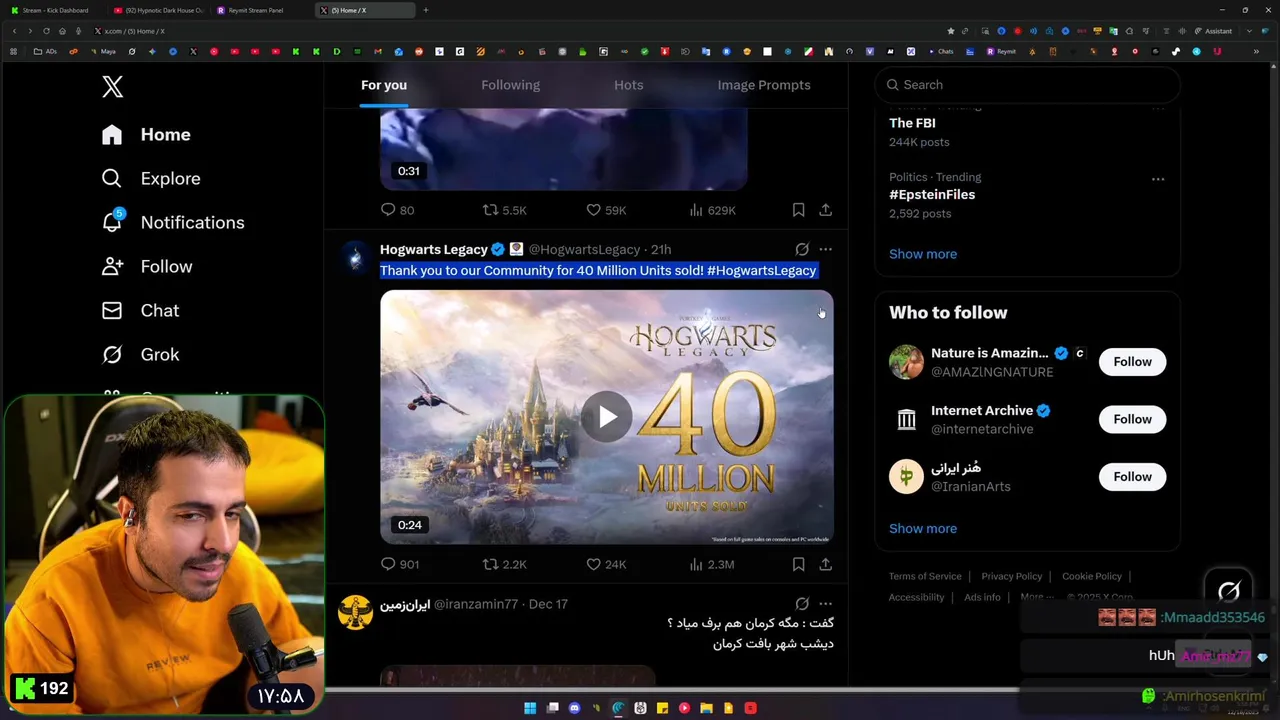Viewport: 1280px width, 720px height.
Task: Click the X logo in sidebar
Action: 113,87
